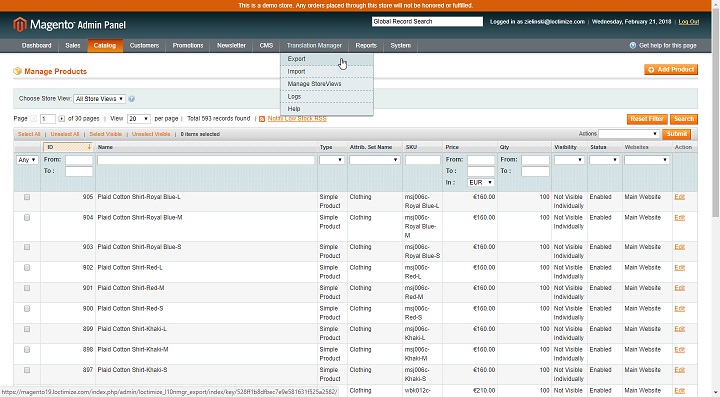Open the Any selection filter dropdown
720x397 pixels.
click(27, 160)
